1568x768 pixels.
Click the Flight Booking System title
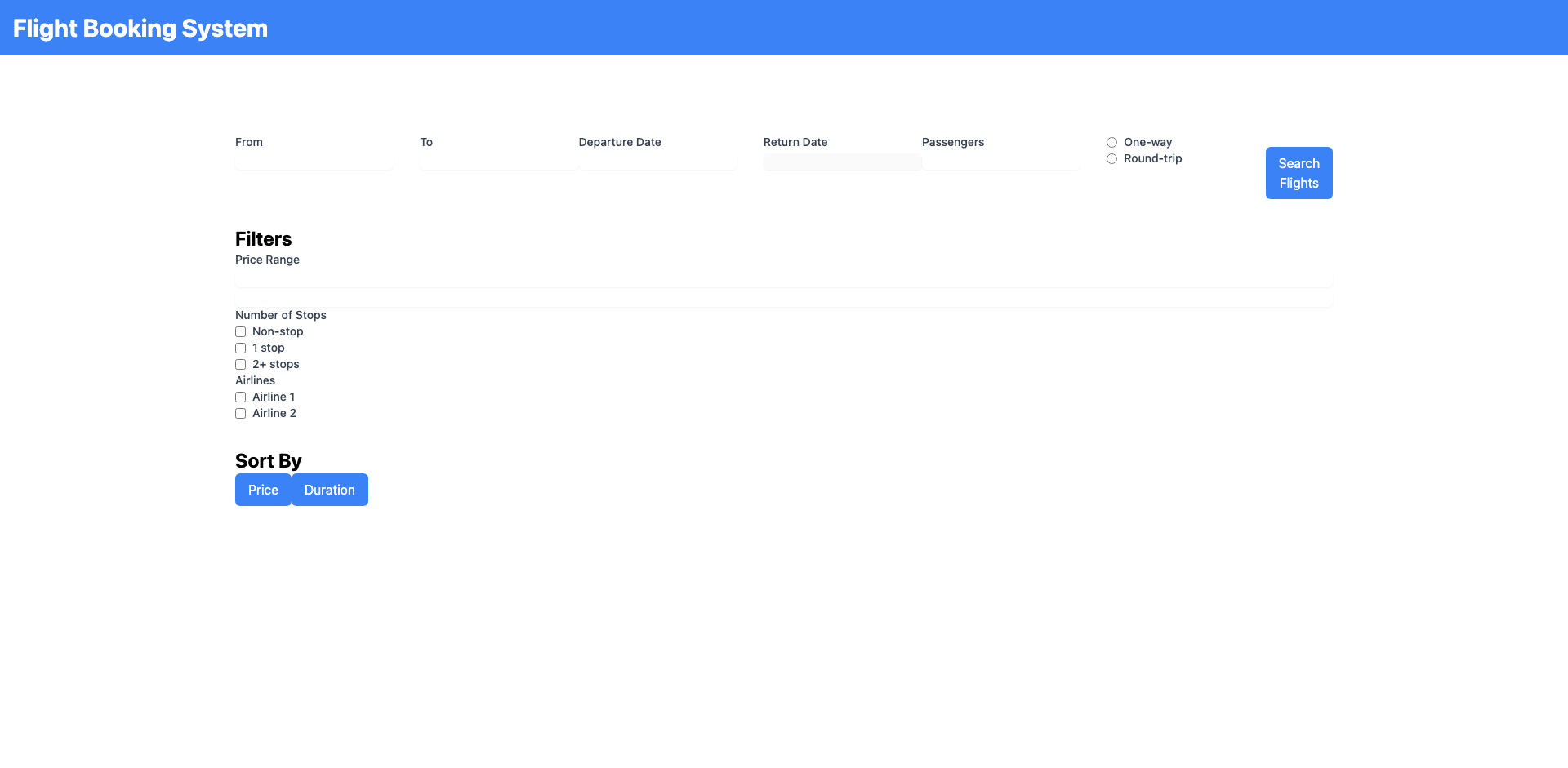140,29
